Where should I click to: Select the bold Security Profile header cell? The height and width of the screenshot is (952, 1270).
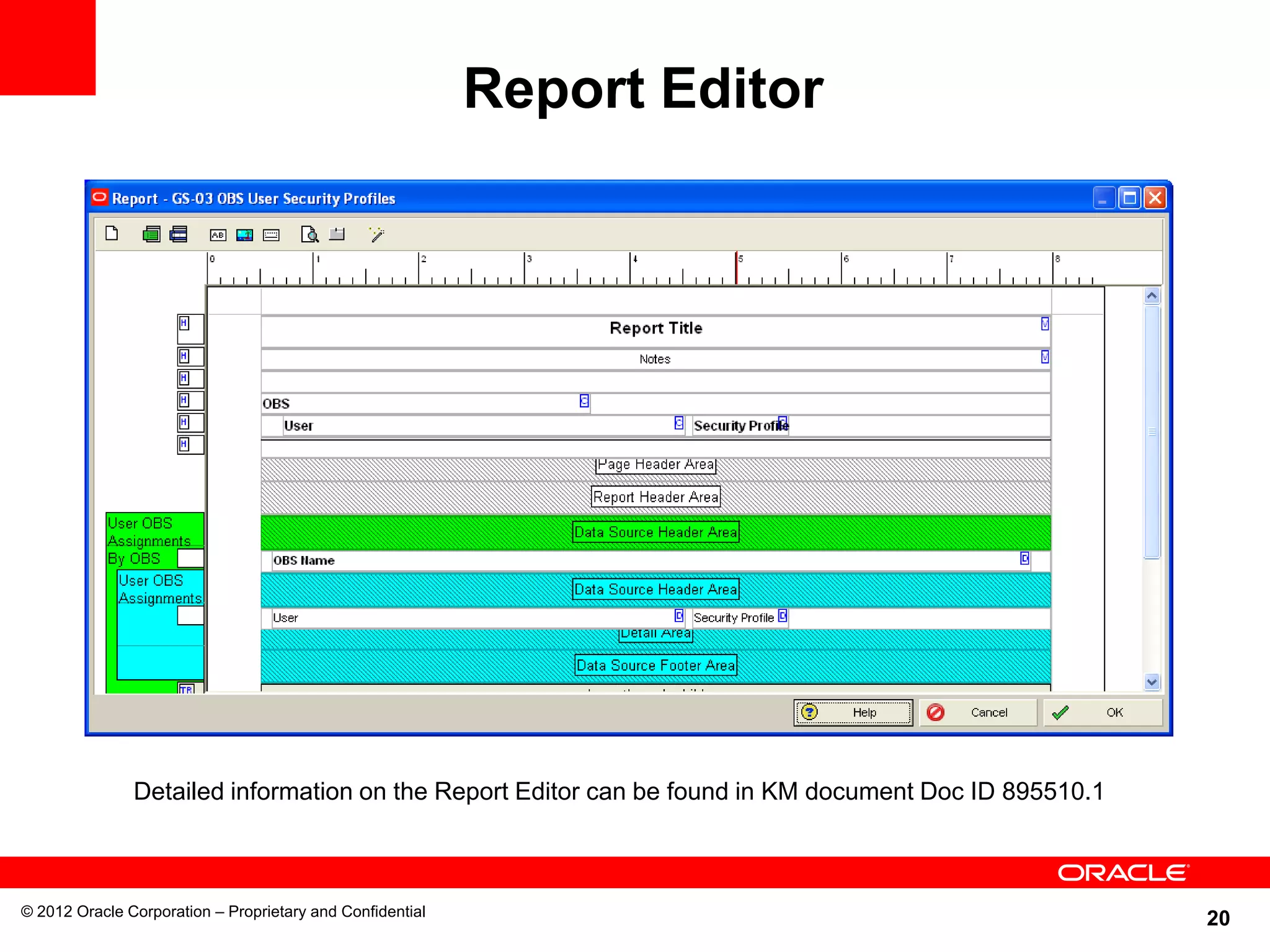pos(740,426)
